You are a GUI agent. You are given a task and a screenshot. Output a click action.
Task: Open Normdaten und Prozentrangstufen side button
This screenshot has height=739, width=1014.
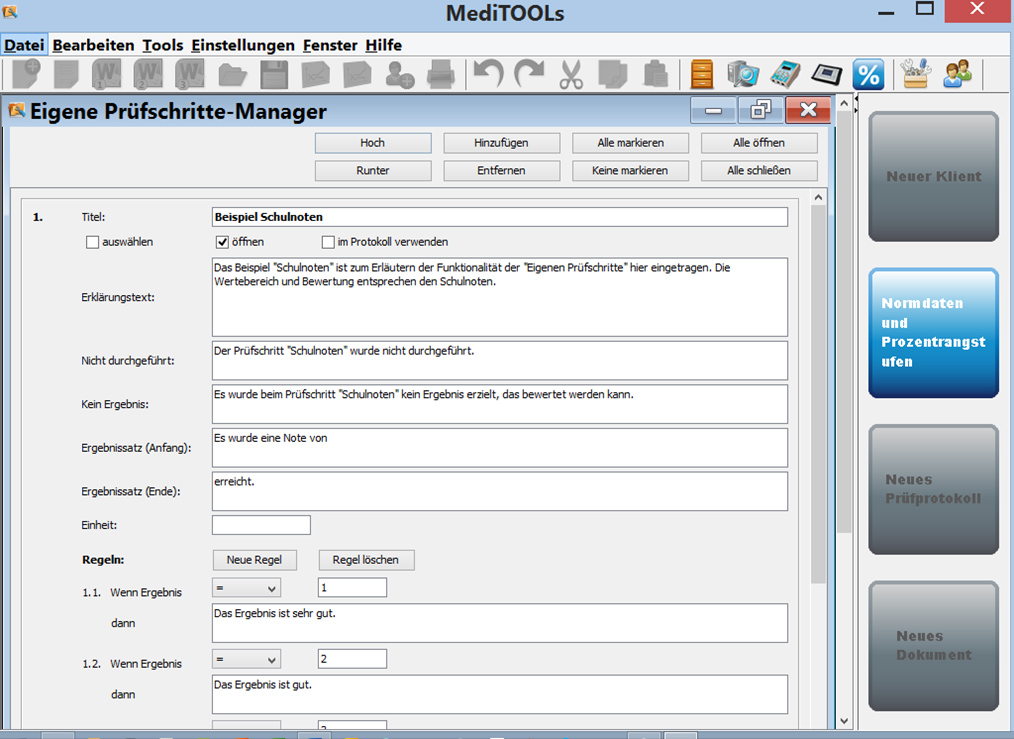click(x=934, y=333)
